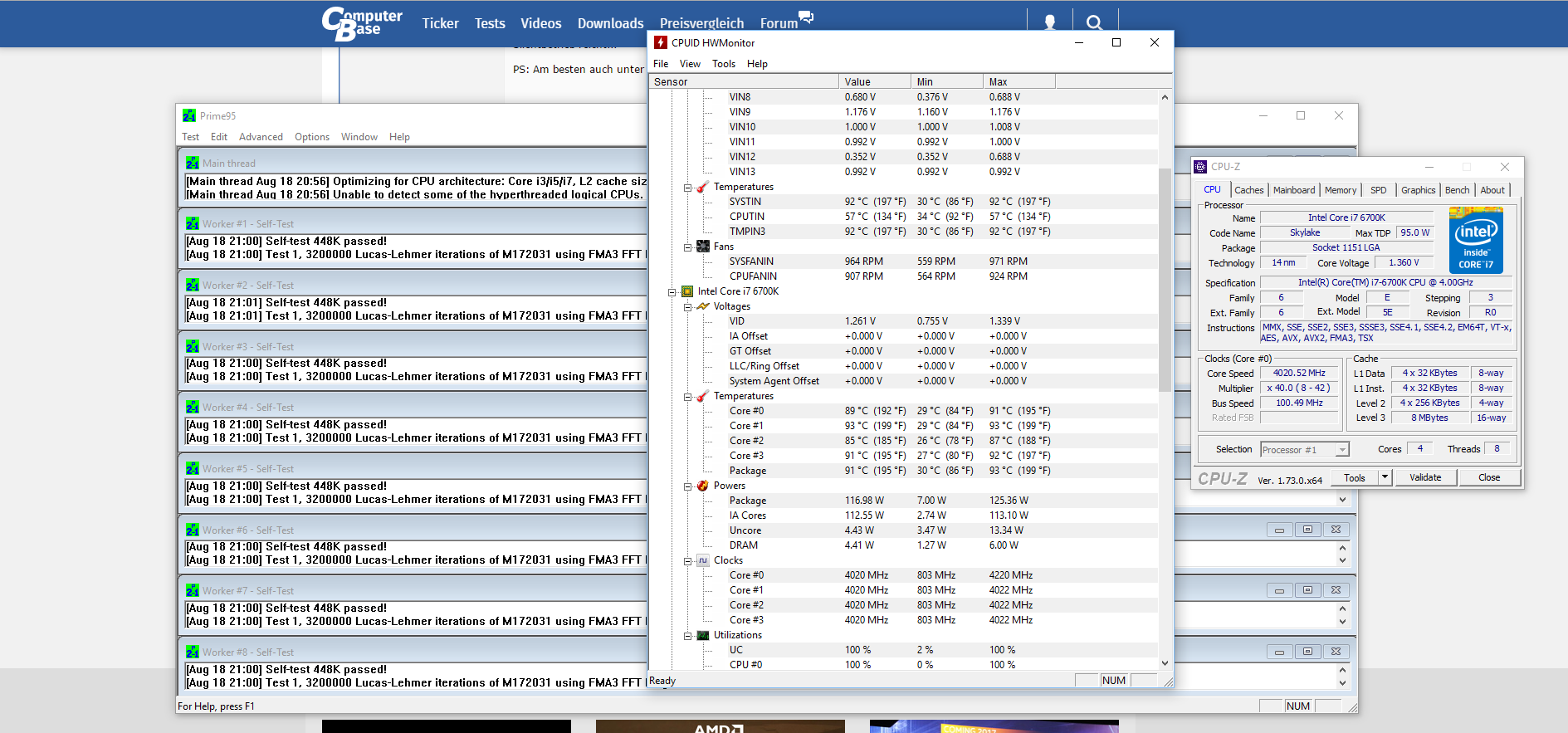The width and height of the screenshot is (1568, 733).
Task: Switch to CPU-Z Mainboard tab
Action: point(1294,190)
